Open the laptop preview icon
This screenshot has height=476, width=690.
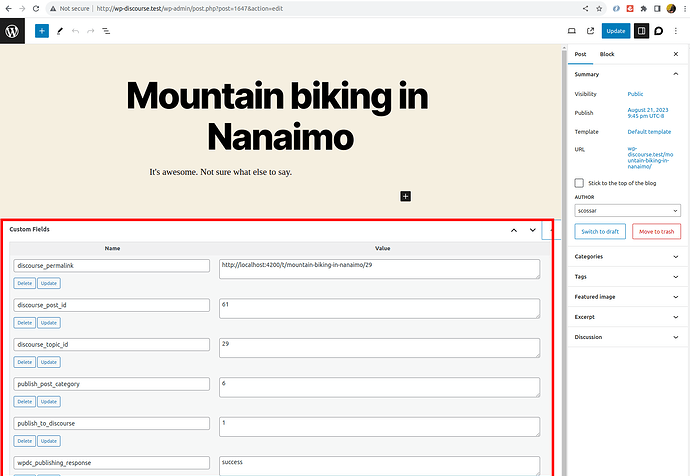[572, 31]
